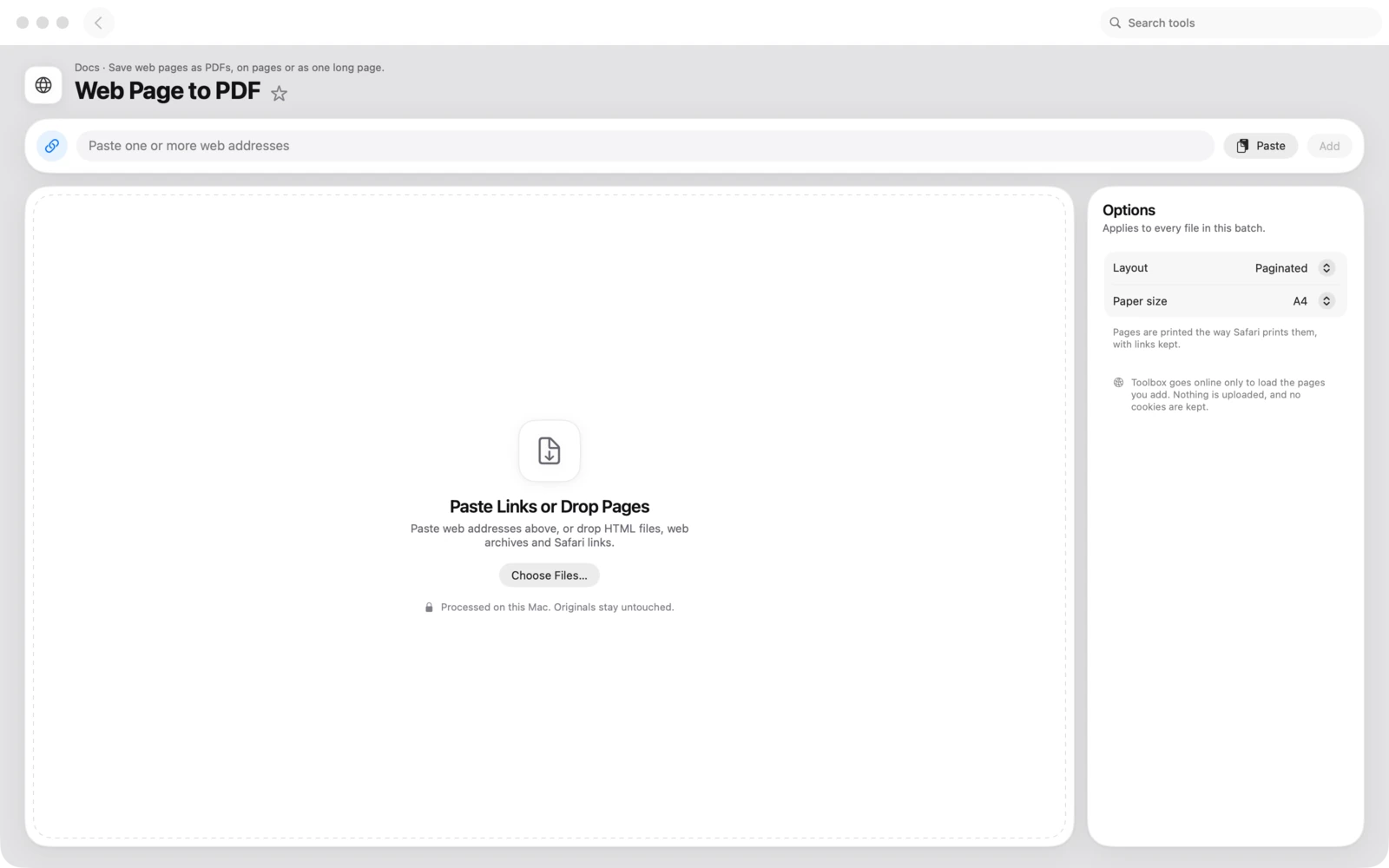The height and width of the screenshot is (868, 1389).
Task: Click the magnifying glass search icon
Action: tap(1116, 23)
